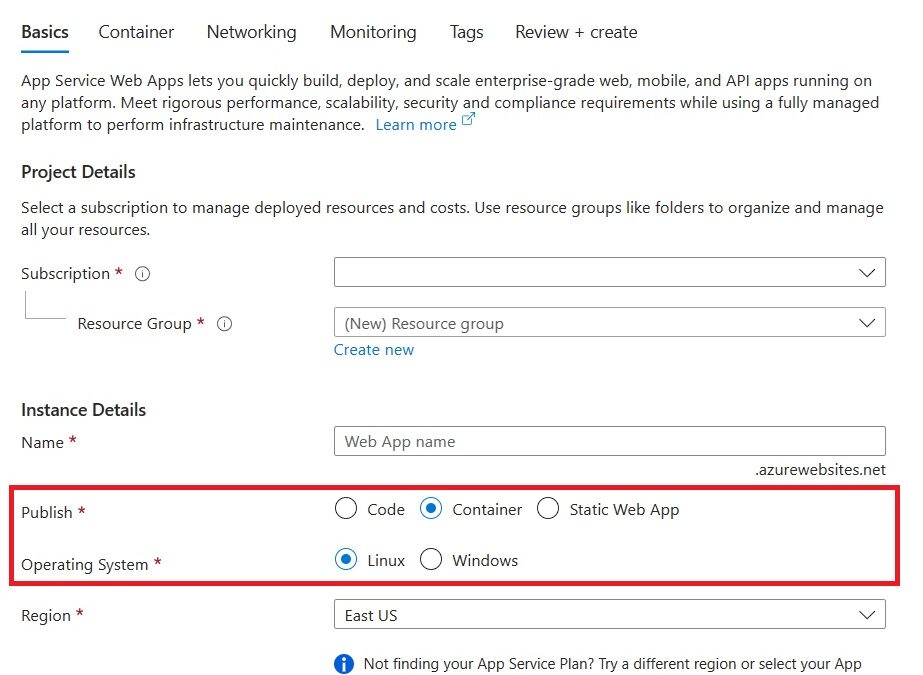Click the blue info icon below Region
Image resolution: width=923 pixels, height=675 pixels.
click(x=344, y=664)
